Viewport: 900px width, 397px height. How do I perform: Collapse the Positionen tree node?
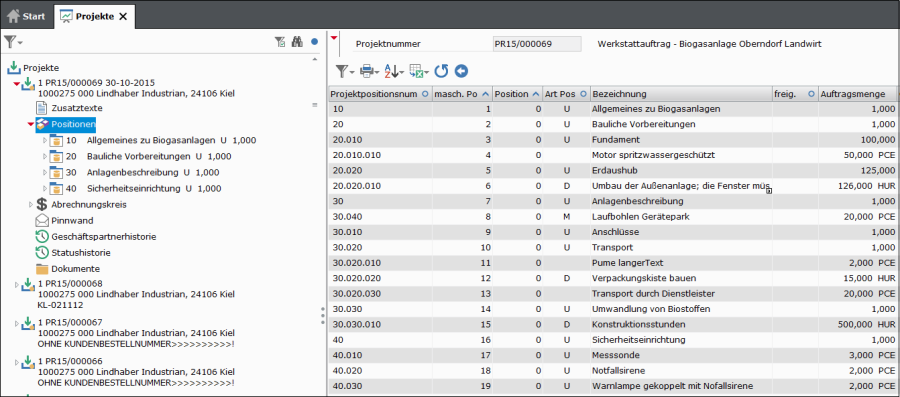point(30,124)
